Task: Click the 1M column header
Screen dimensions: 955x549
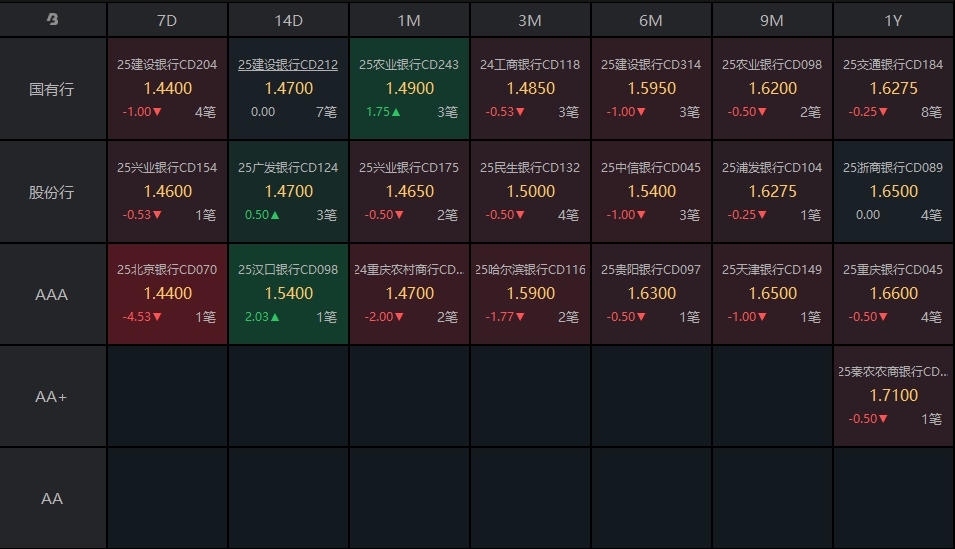Action: click(409, 20)
